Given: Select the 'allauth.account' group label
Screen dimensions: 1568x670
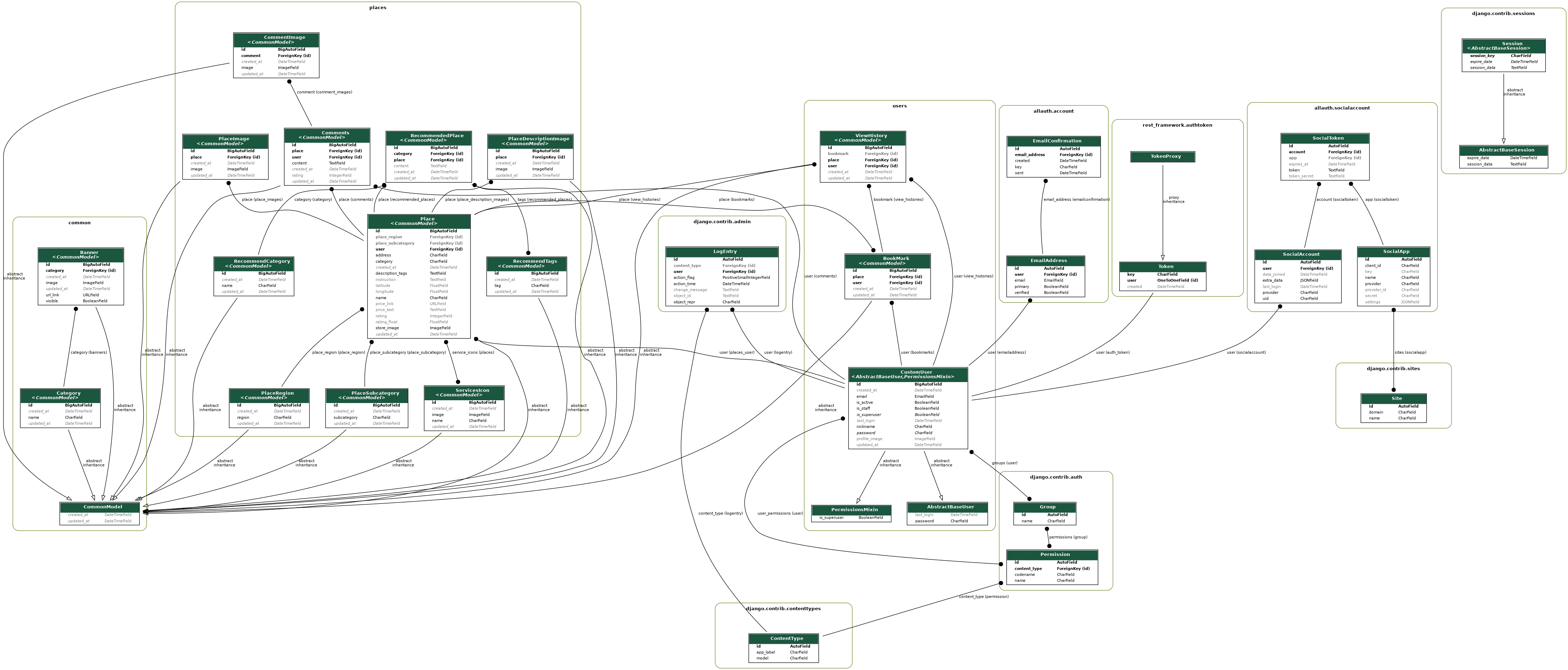Looking at the screenshot, I should click(1053, 111).
